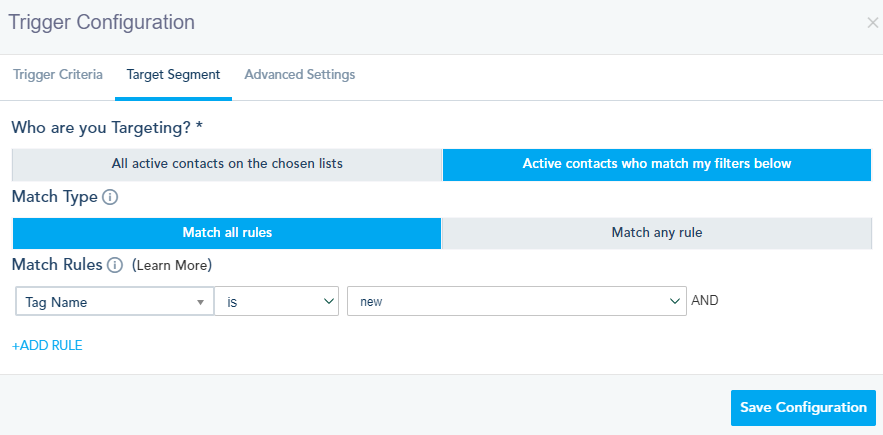
Task: Click the AND connector label
Action: (705, 300)
